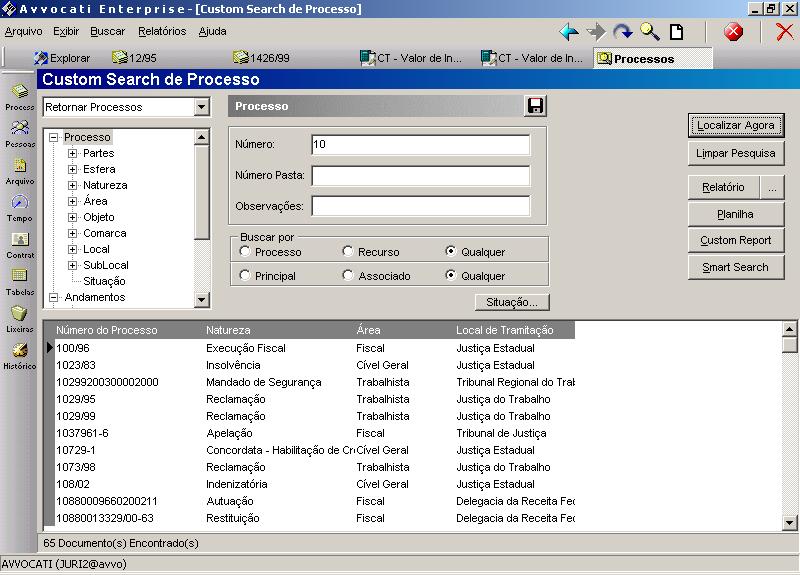Screen dimensions: 800x575
Task: Click the new blank document icon
Action: coord(677,32)
